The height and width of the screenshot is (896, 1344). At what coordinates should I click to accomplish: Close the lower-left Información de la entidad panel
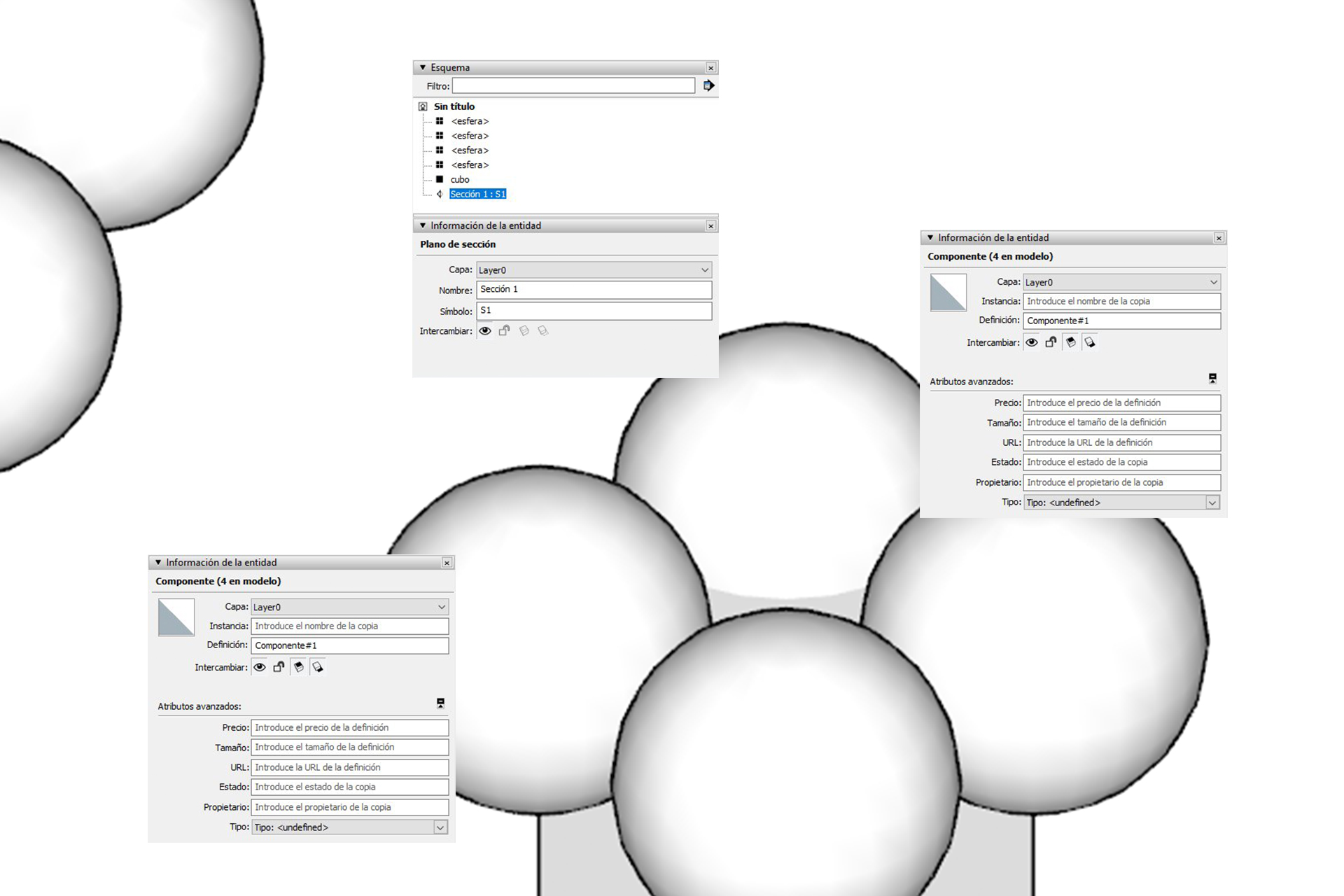pyautogui.click(x=447, y=563)
